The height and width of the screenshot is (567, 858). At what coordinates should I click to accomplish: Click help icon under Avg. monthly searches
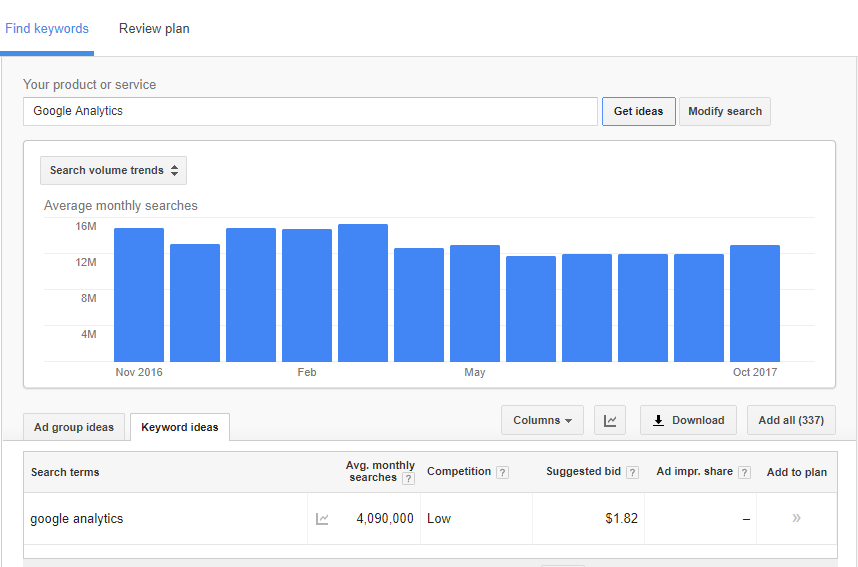pos(408,479)
